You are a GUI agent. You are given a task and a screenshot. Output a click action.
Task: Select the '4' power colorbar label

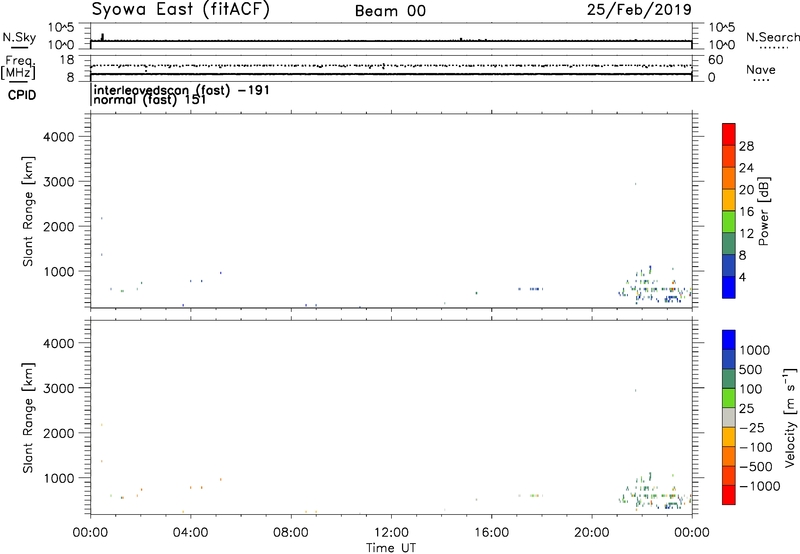742,277
